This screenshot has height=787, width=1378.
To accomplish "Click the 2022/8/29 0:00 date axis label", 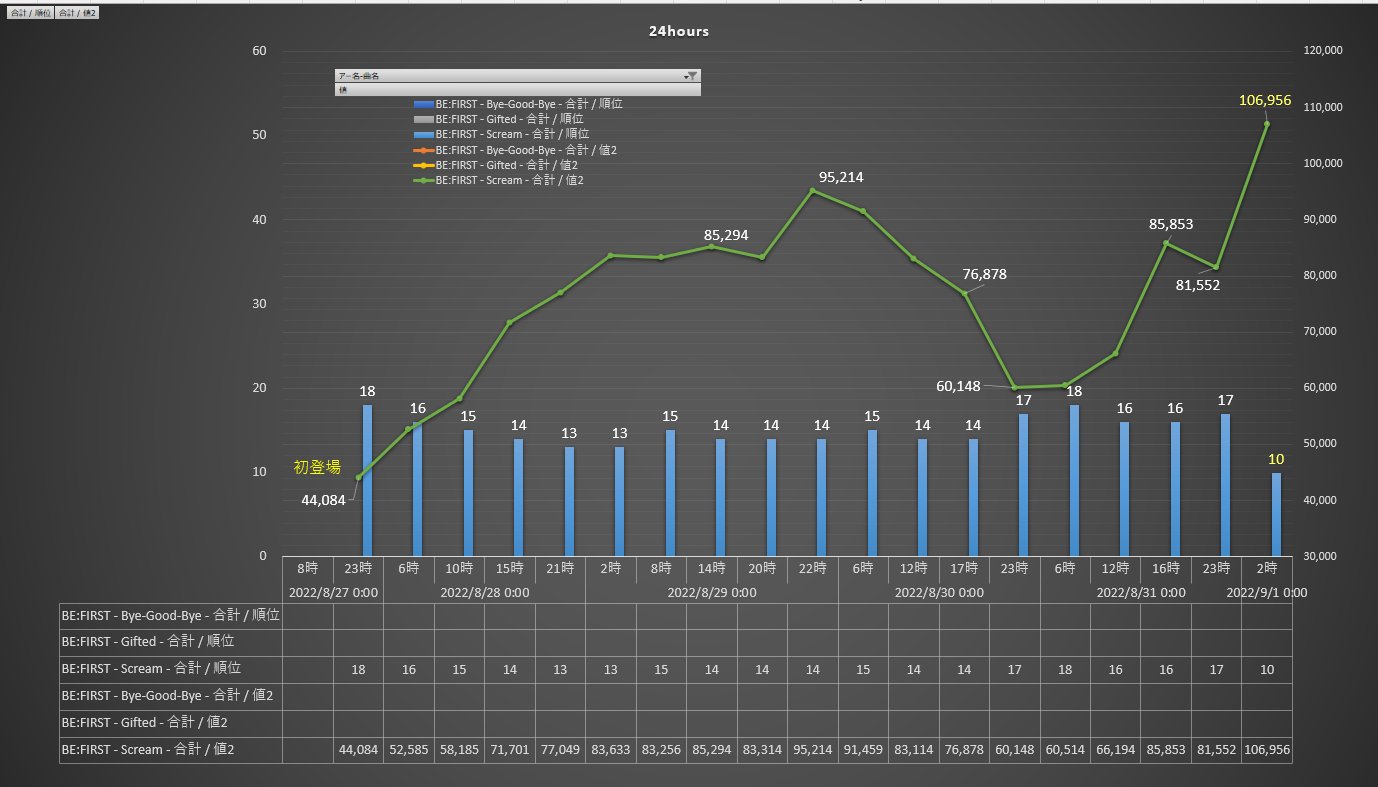I will pyautogui.click(x=711, y=592).
